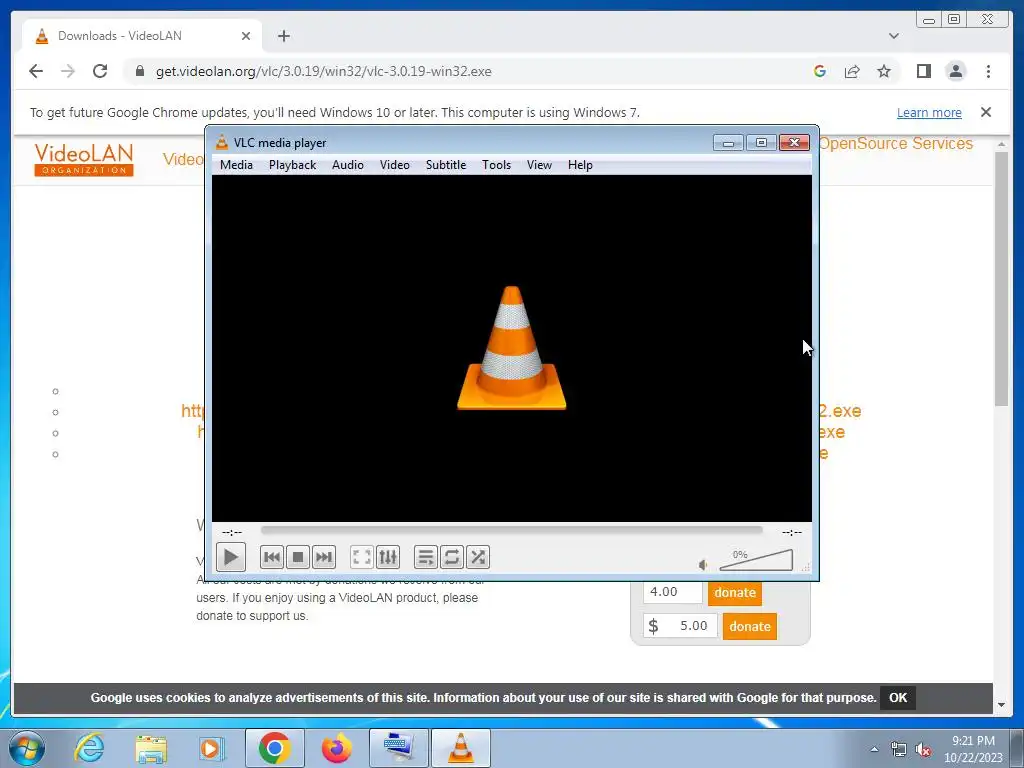Click the network tray icon
This screenshot has width=1024, height=768.
(x=899, y=750)
